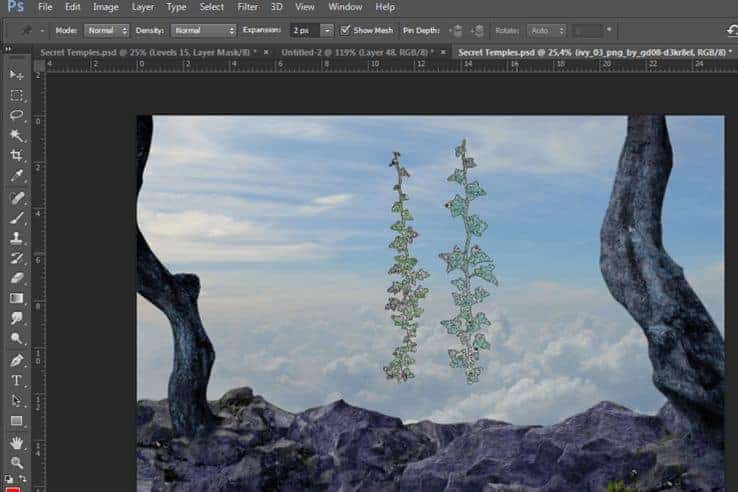This screenshot has width=738, height=492.
Task: Open the Mode dropdown set to Normal
Action: [106, 31]
